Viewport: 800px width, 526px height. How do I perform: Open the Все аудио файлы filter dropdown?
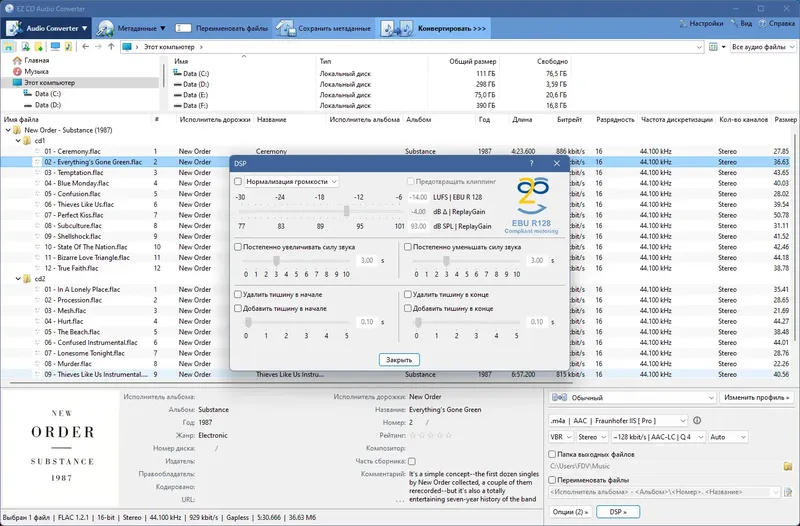pyautogui.click(x=763, y=47)
